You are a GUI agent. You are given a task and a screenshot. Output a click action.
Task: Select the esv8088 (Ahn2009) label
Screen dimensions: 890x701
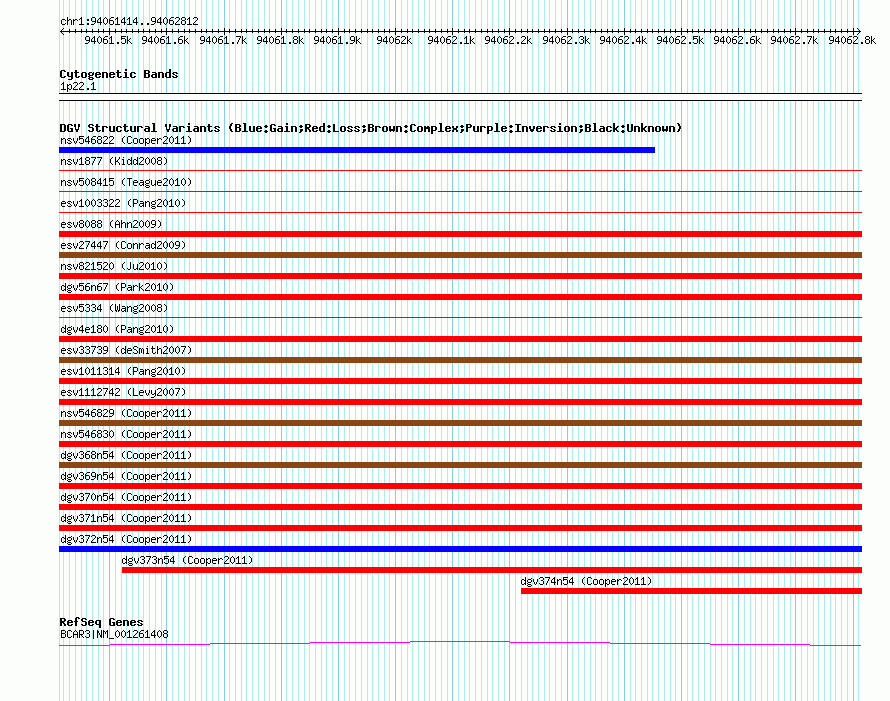[x=111, y=224]
